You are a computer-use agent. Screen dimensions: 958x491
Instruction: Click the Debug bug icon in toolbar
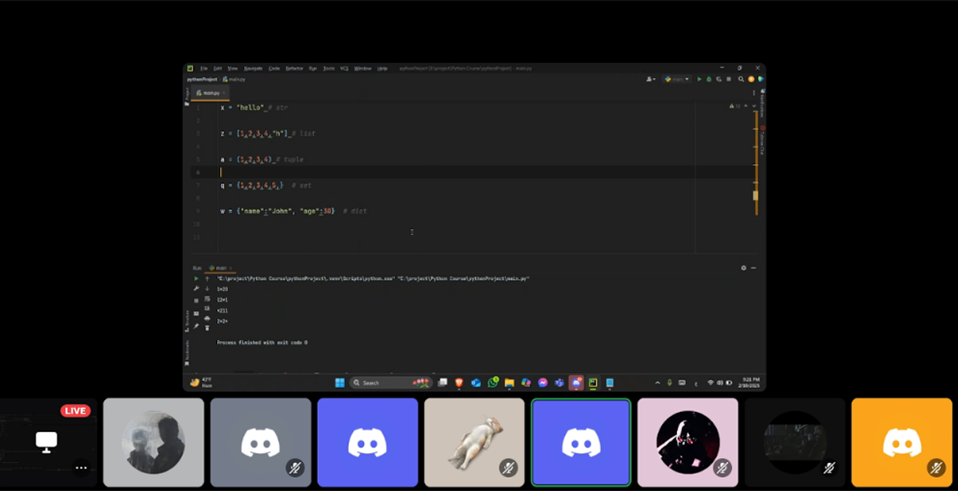tap(709, 79)
